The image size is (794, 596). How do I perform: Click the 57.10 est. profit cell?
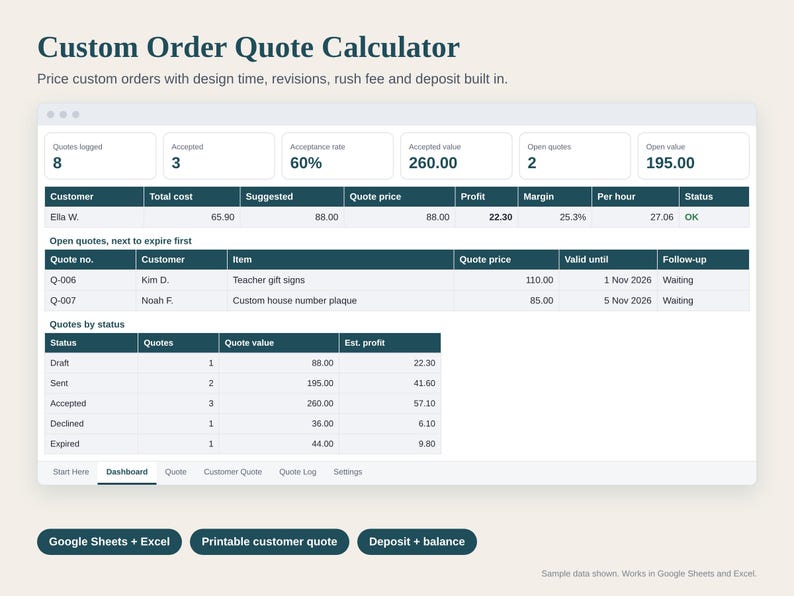[390, 404]
